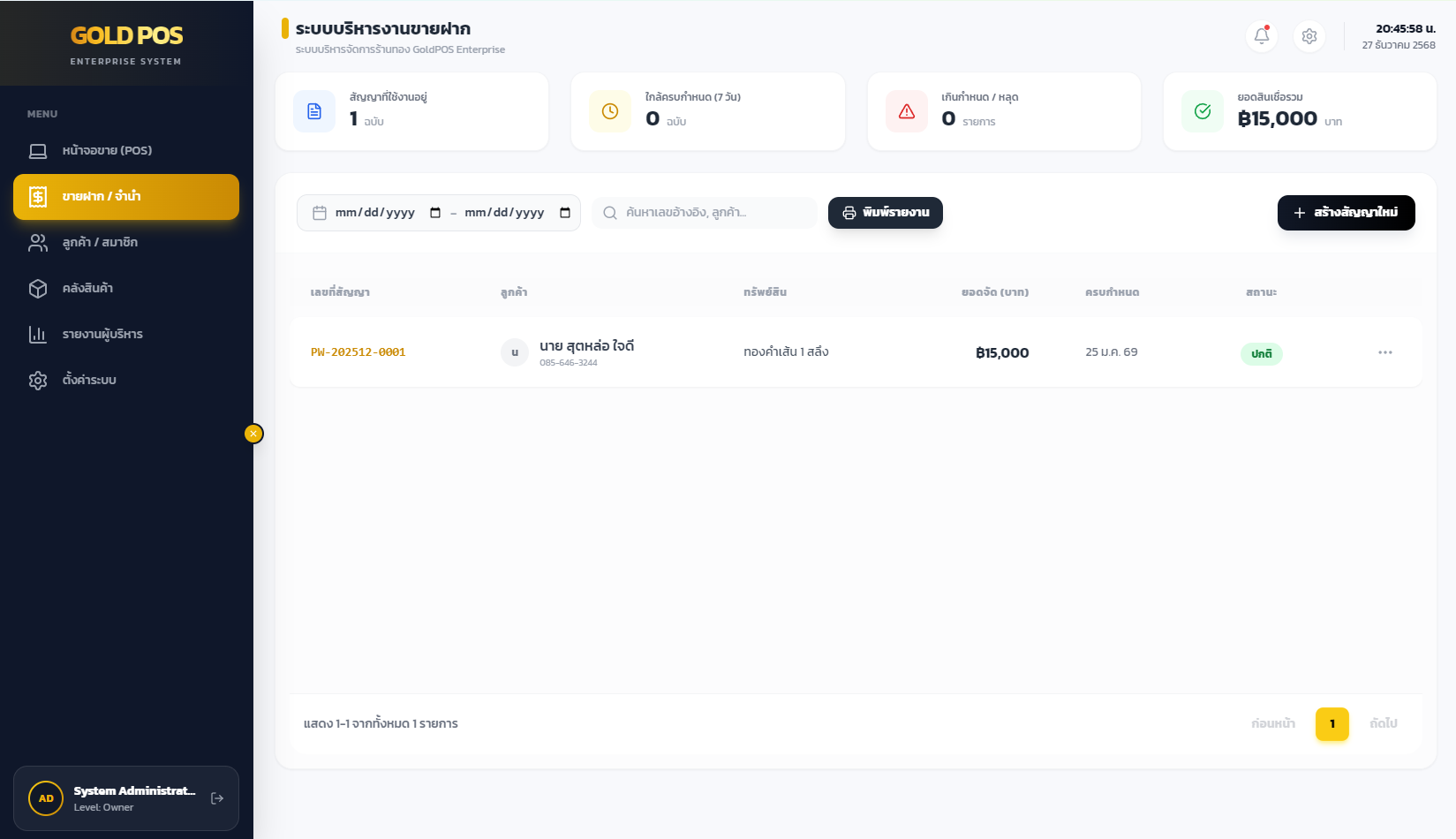Collapse the sidebar with the yellow toggle
This screenshot has width=1456, height=839.
[253, 434]
